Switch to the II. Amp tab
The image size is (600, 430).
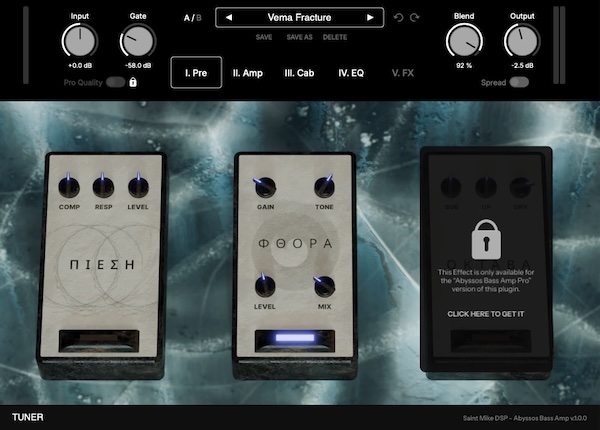(x=248, y=73)
